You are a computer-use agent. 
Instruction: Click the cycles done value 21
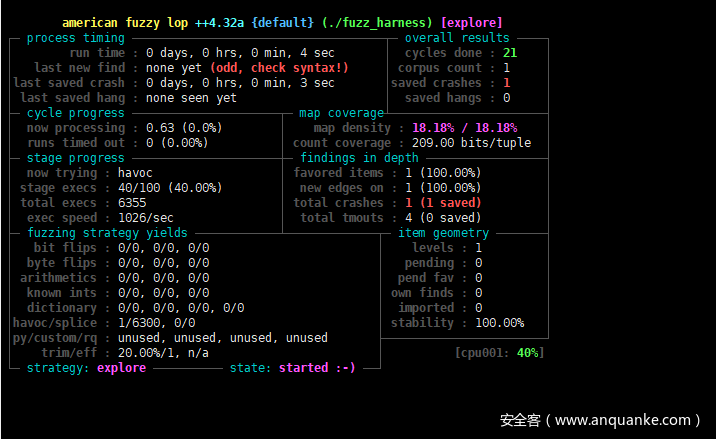click(509, 53)
